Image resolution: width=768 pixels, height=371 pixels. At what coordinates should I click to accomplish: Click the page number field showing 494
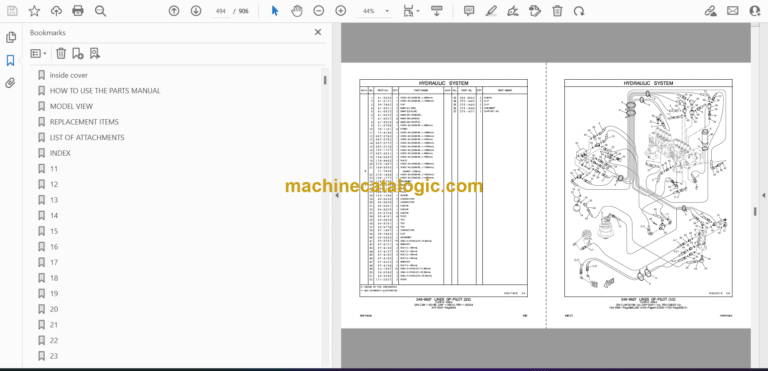(220, 11)
